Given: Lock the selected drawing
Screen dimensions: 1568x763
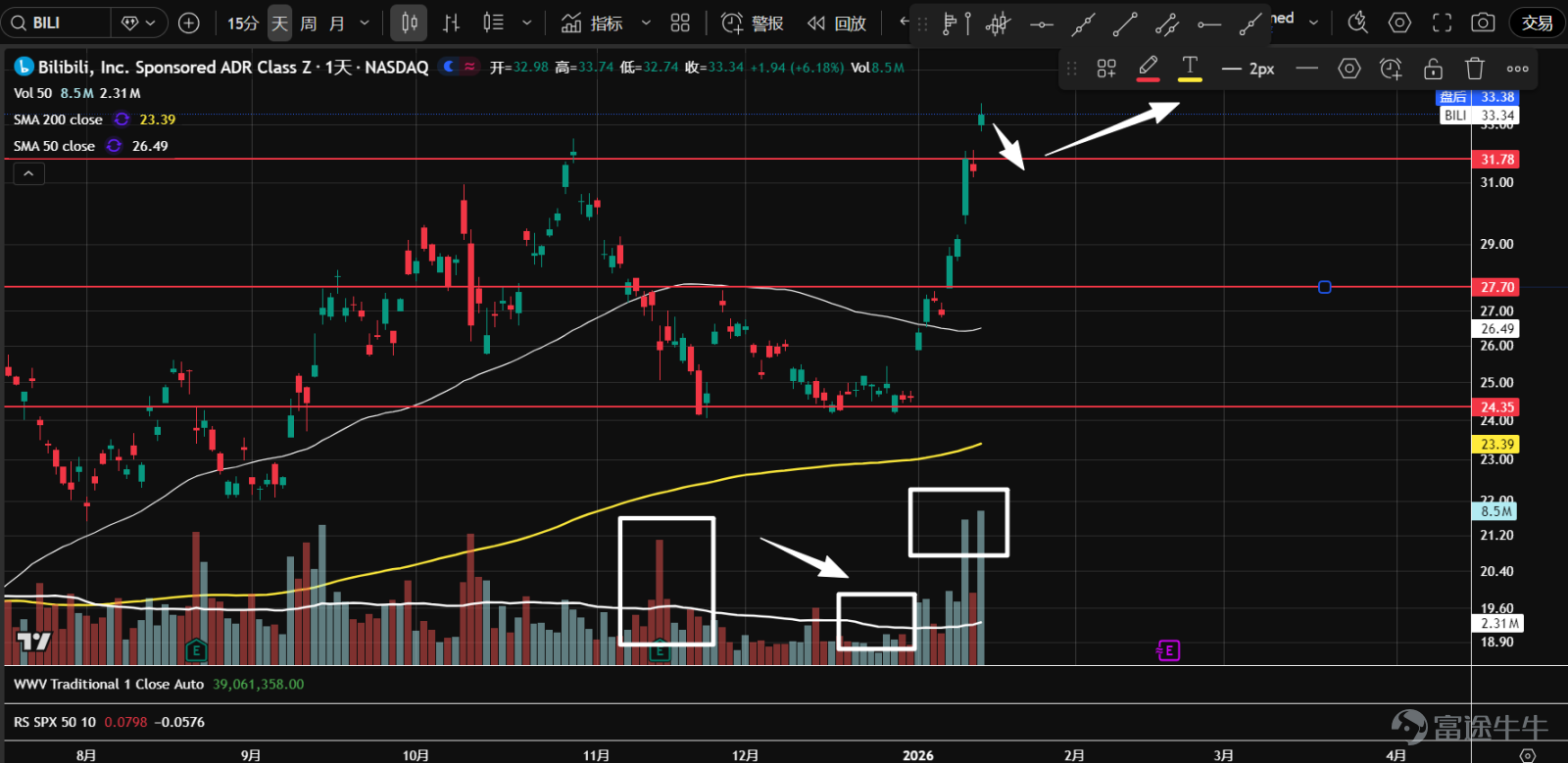Looking at the screenshot, I should point(1433,69).
